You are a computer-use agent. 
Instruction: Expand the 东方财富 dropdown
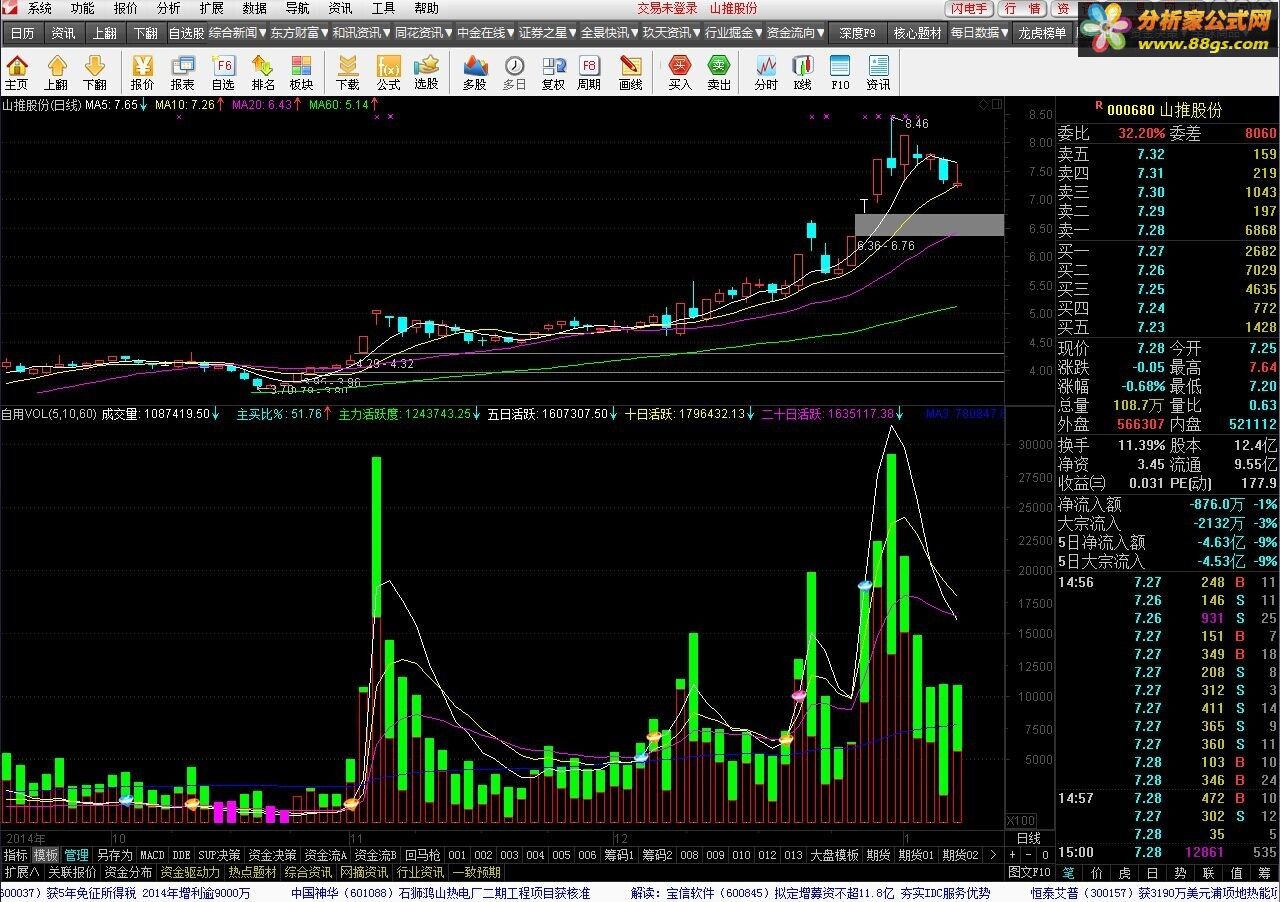[x=300, y=32]
